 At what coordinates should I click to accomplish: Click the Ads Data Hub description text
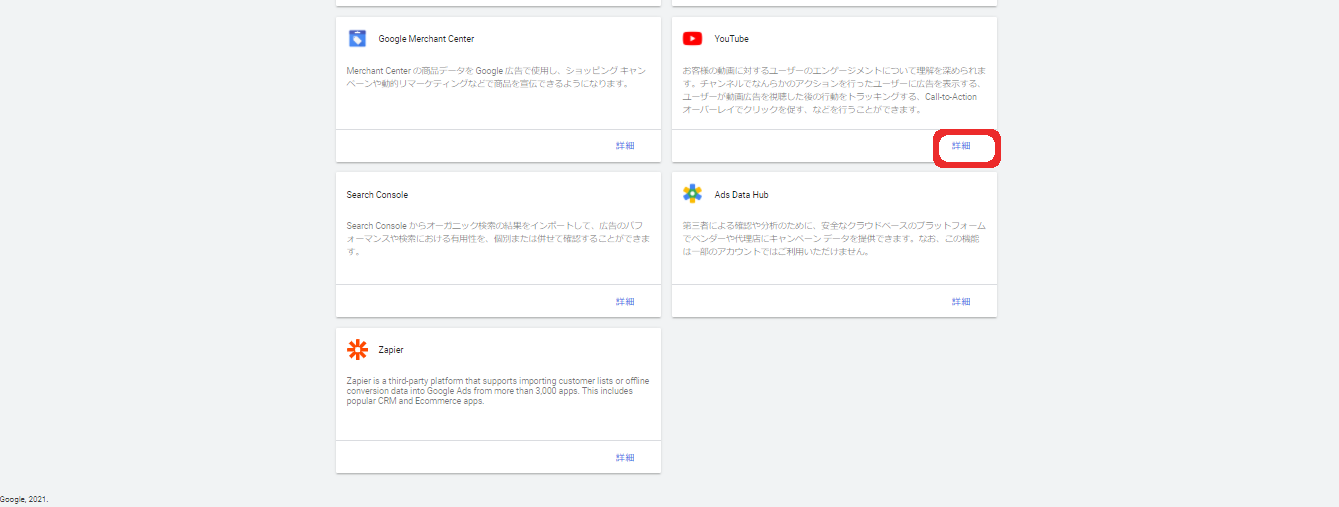[x=834, y=238]
